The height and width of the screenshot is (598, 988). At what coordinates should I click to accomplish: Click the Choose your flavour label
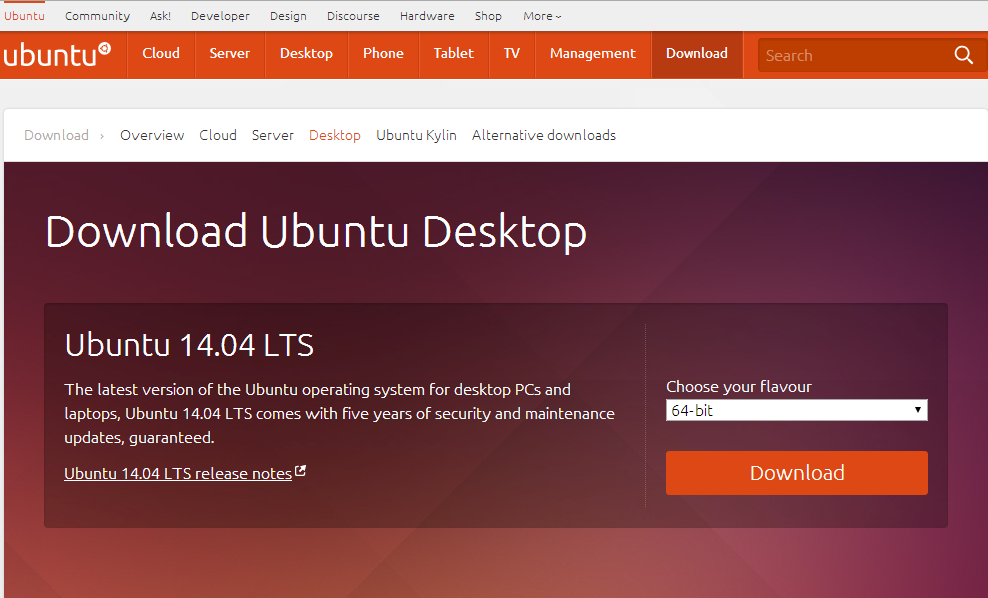739,386
